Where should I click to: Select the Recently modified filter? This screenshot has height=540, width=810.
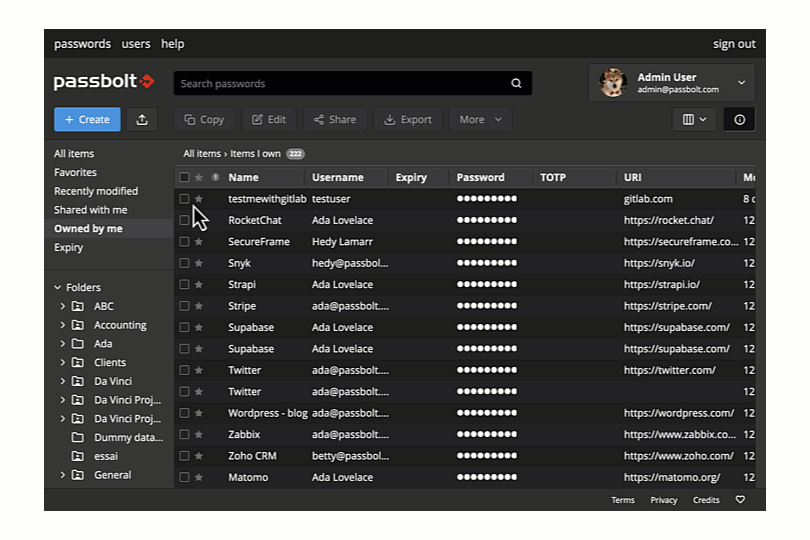point(96,191)
